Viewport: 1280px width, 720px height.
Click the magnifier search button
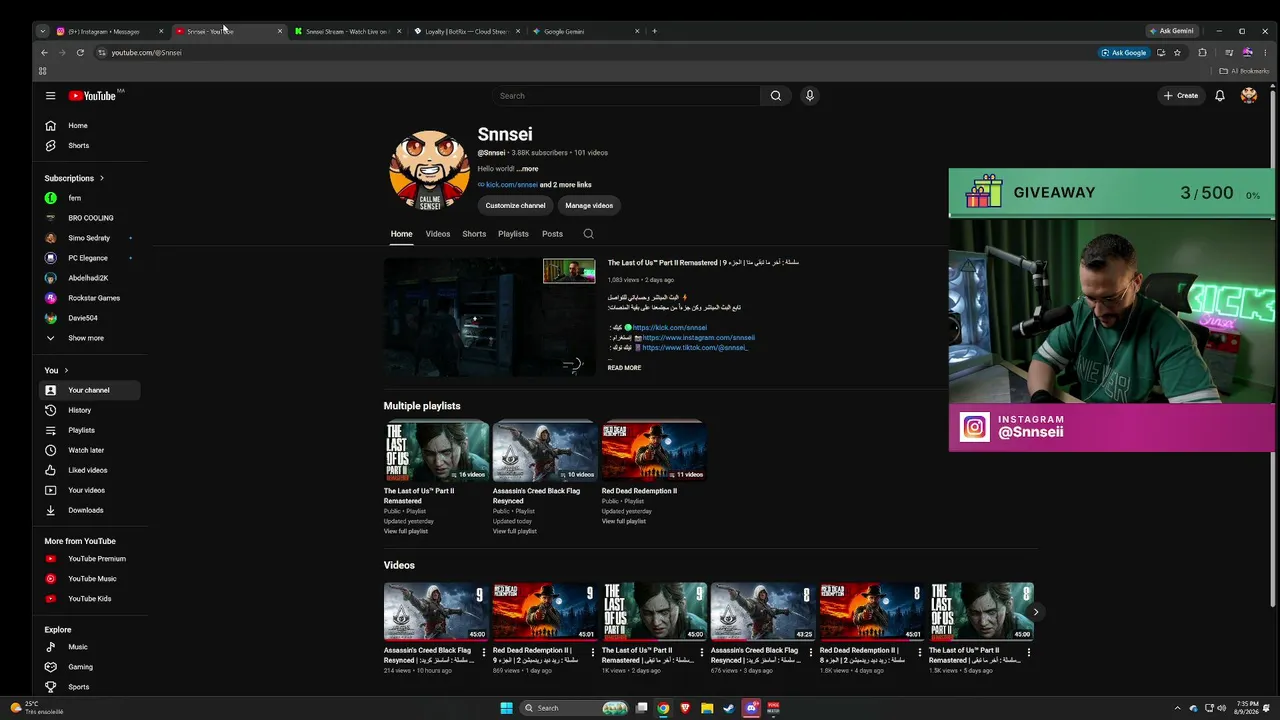[775, 96]
